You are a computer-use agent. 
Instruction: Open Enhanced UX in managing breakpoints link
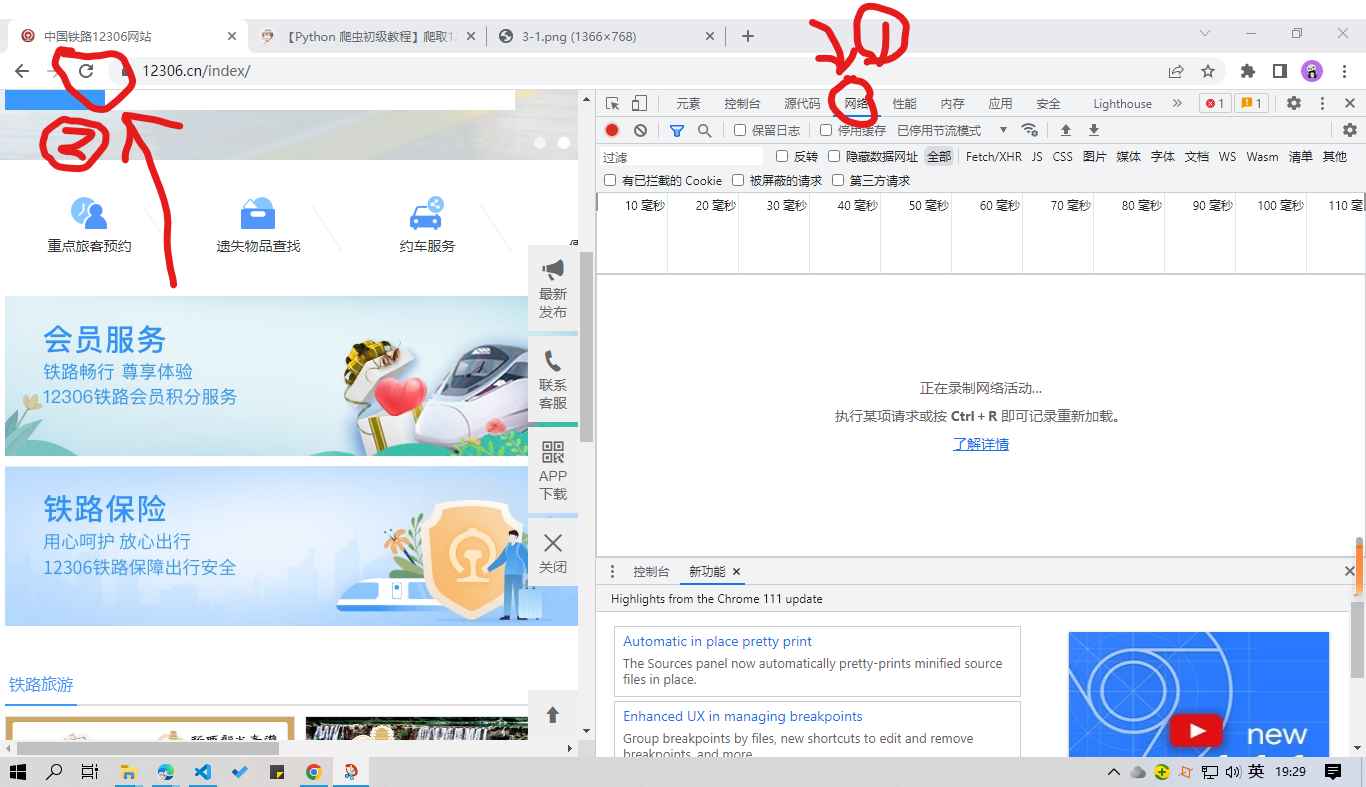743,716
